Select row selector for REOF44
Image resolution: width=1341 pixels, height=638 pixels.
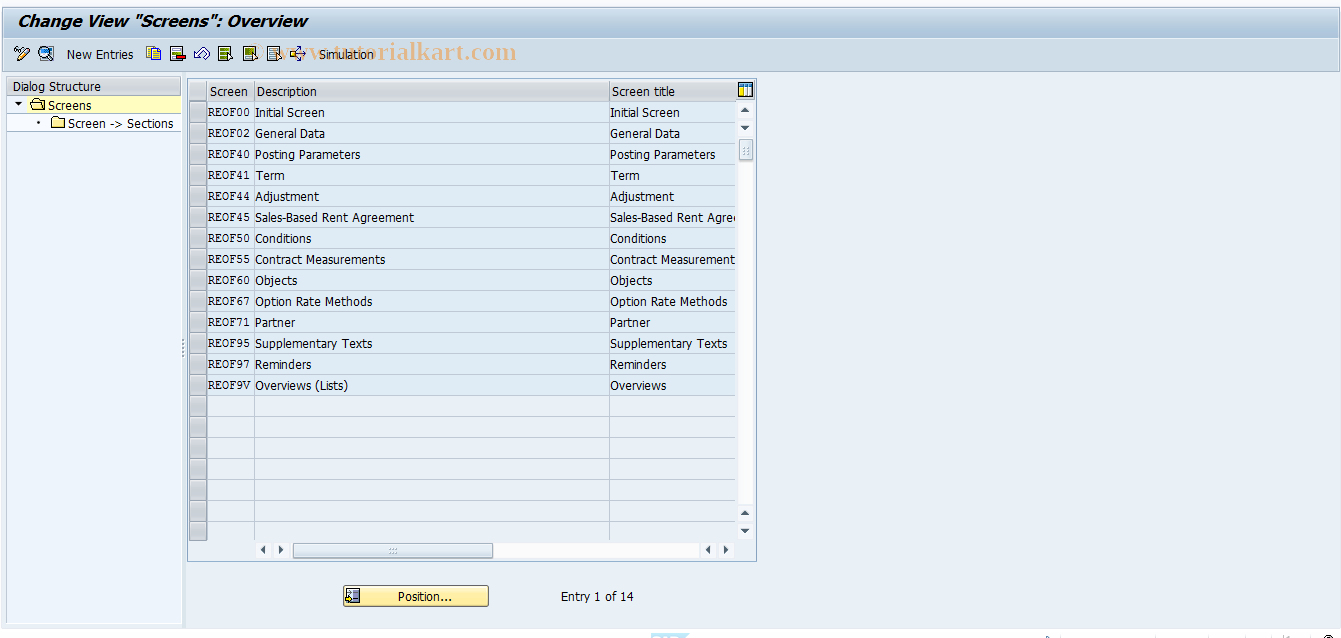(198, 196)
